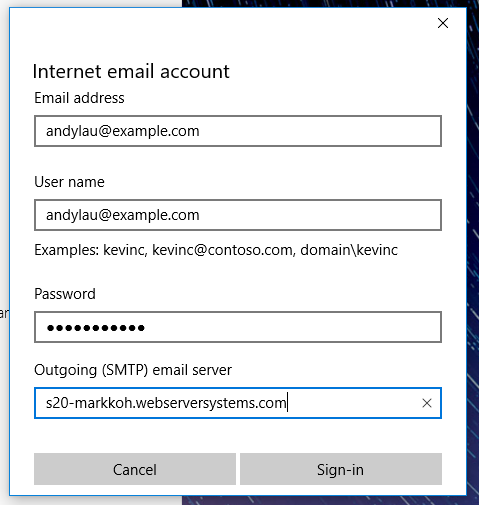This screenshot has height=505, width=479.
Task: Click the masked password dots
Action: point(96,328)
